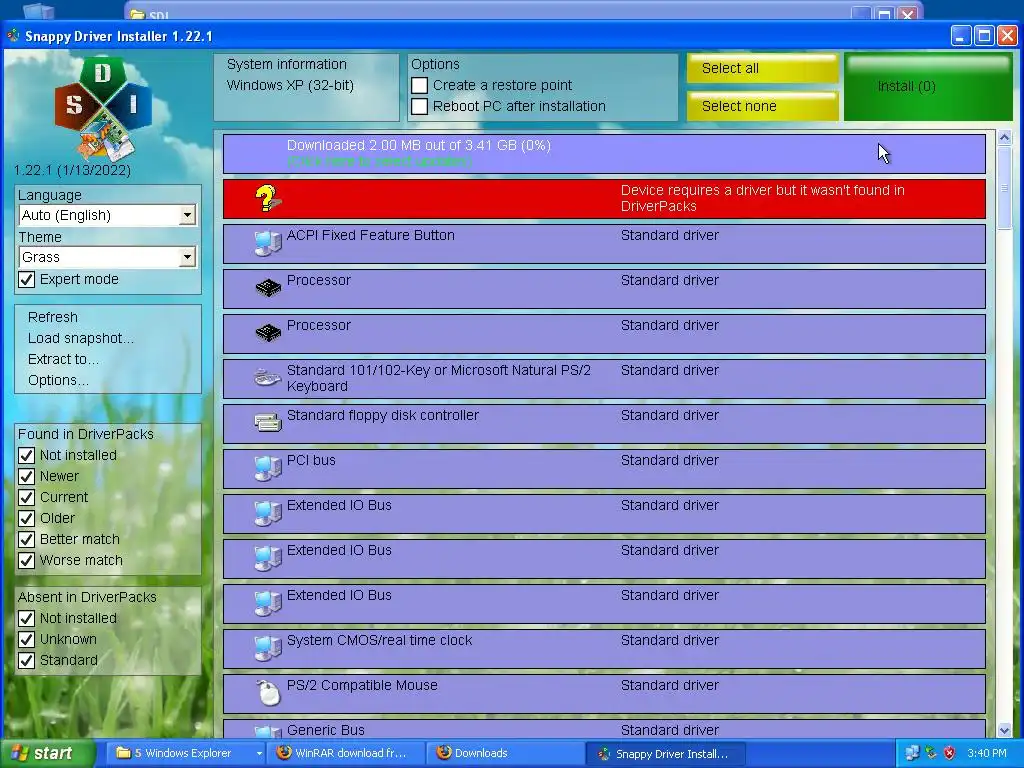Uncheck the Current filter checkbox
Viewport: 1024px width, 768px height.
pos(27,498)
